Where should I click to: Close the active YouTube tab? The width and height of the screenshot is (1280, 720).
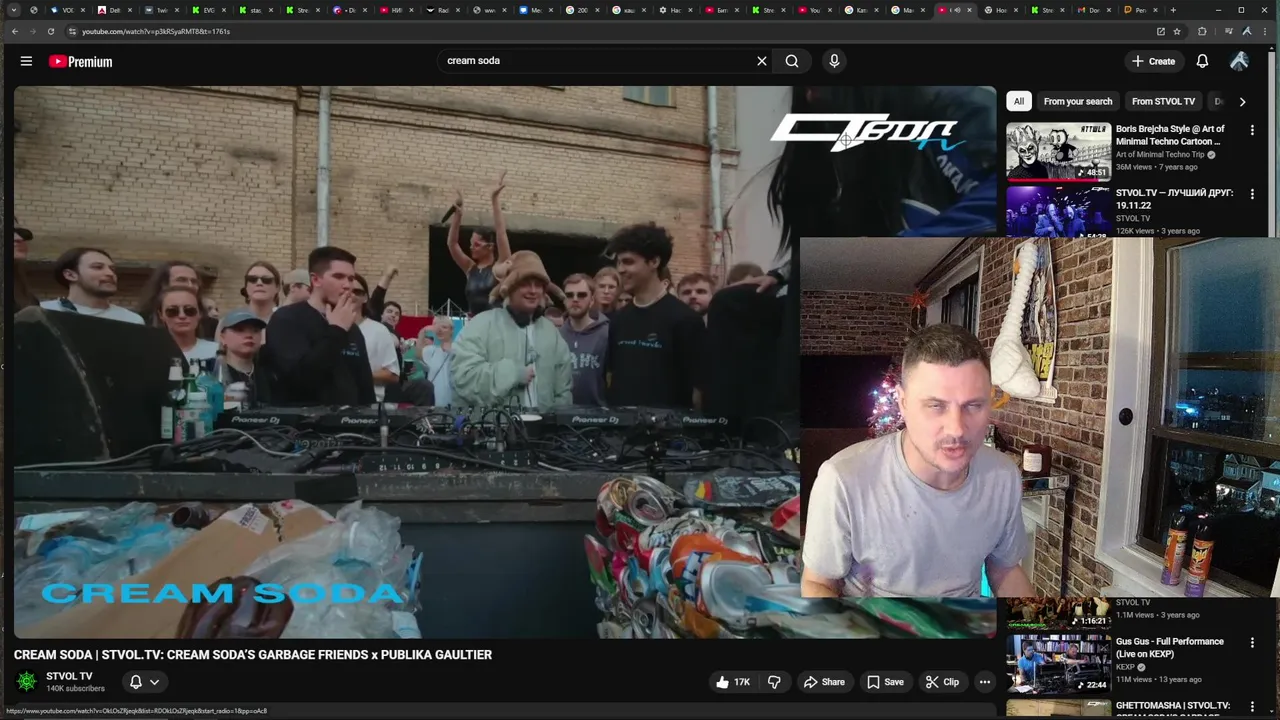(x=969, y=10)
